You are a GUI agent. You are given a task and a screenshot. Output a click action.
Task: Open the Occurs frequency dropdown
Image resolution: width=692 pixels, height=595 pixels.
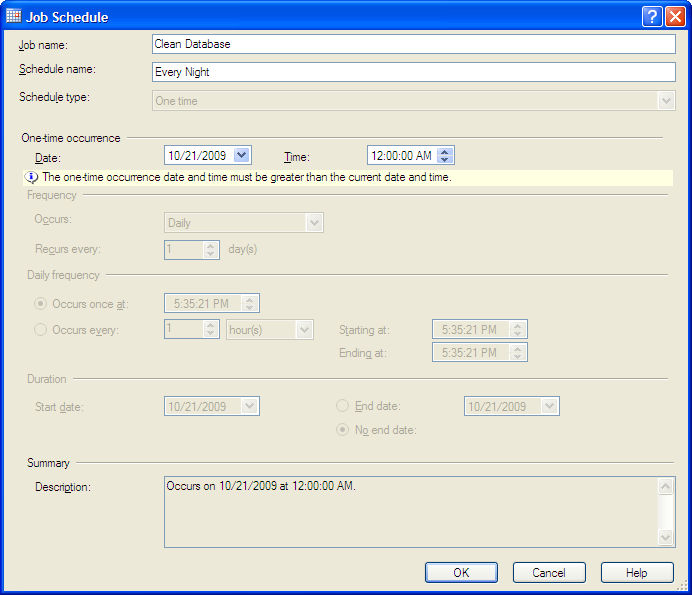[314, 223]
